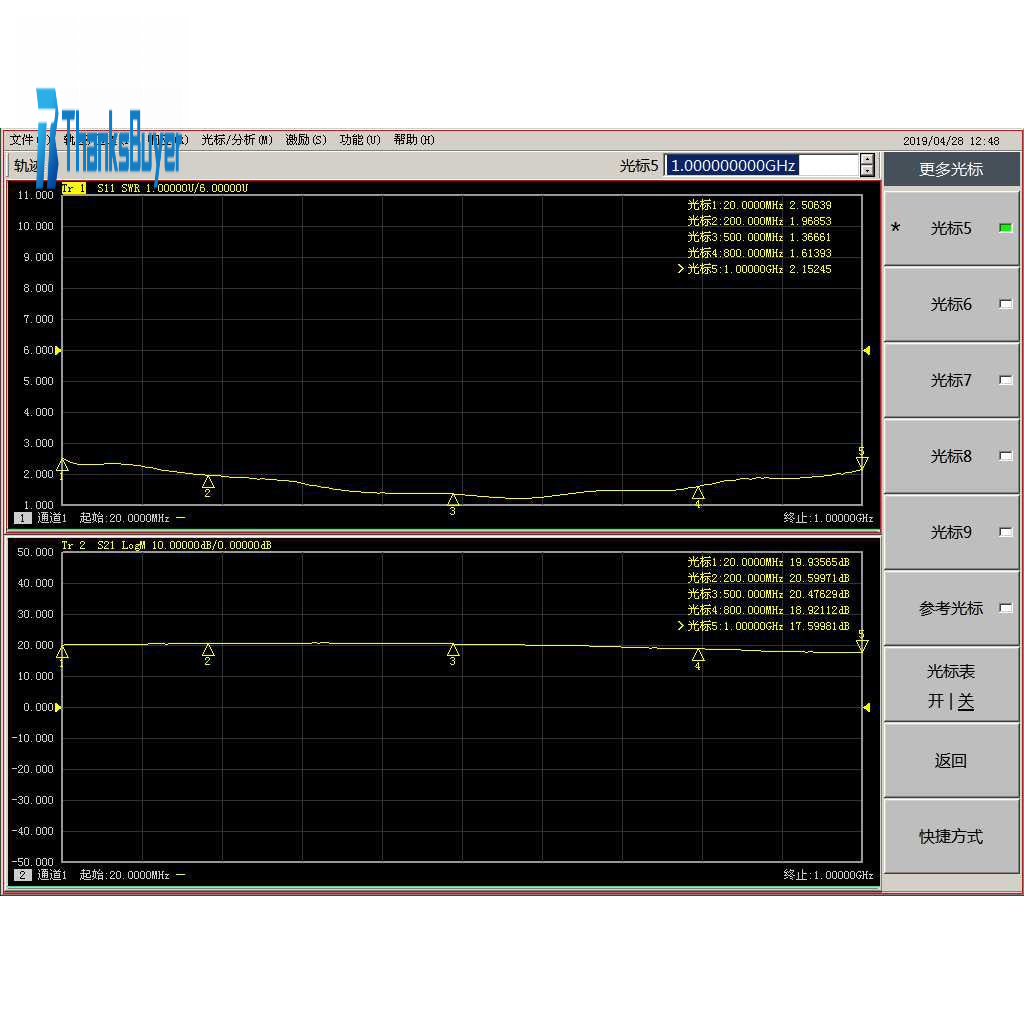Enable the 参考光标 reference marker checkbox
The height and width of the screenshot is (1024, 1024).
1006,608
